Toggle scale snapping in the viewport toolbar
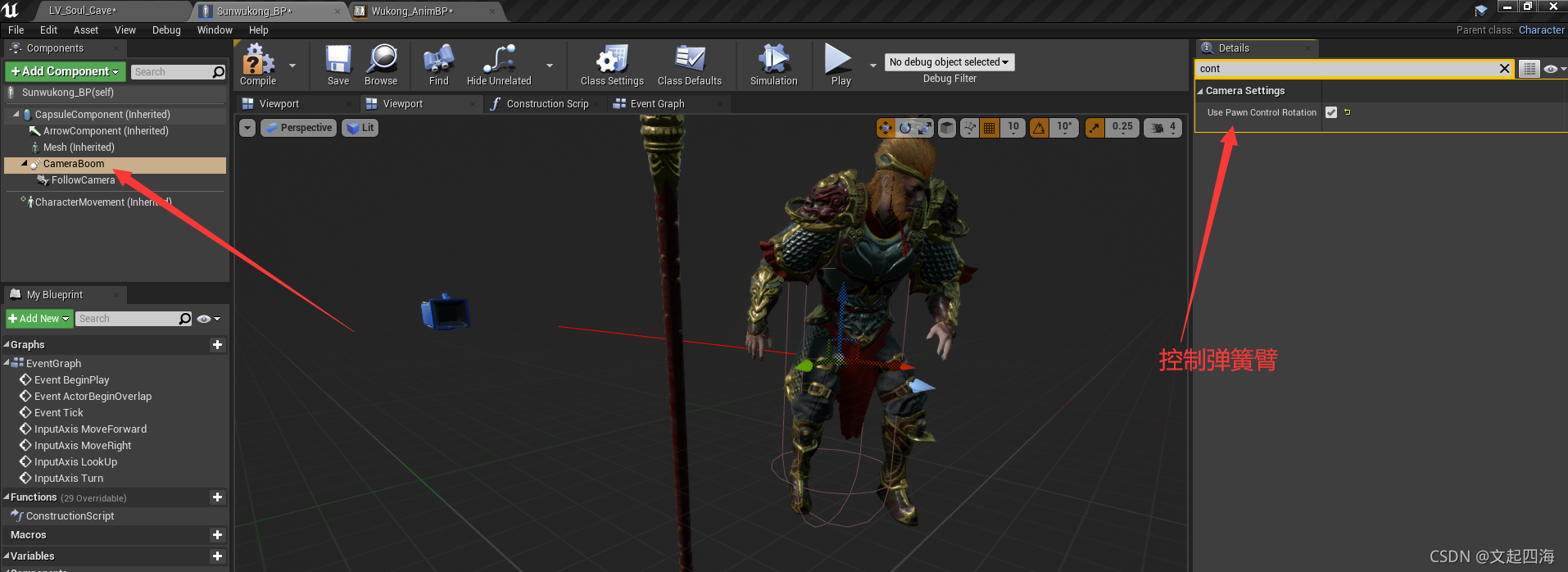Image resolution: width=1568 pixels, height=572 pixels. point(1094,128)
